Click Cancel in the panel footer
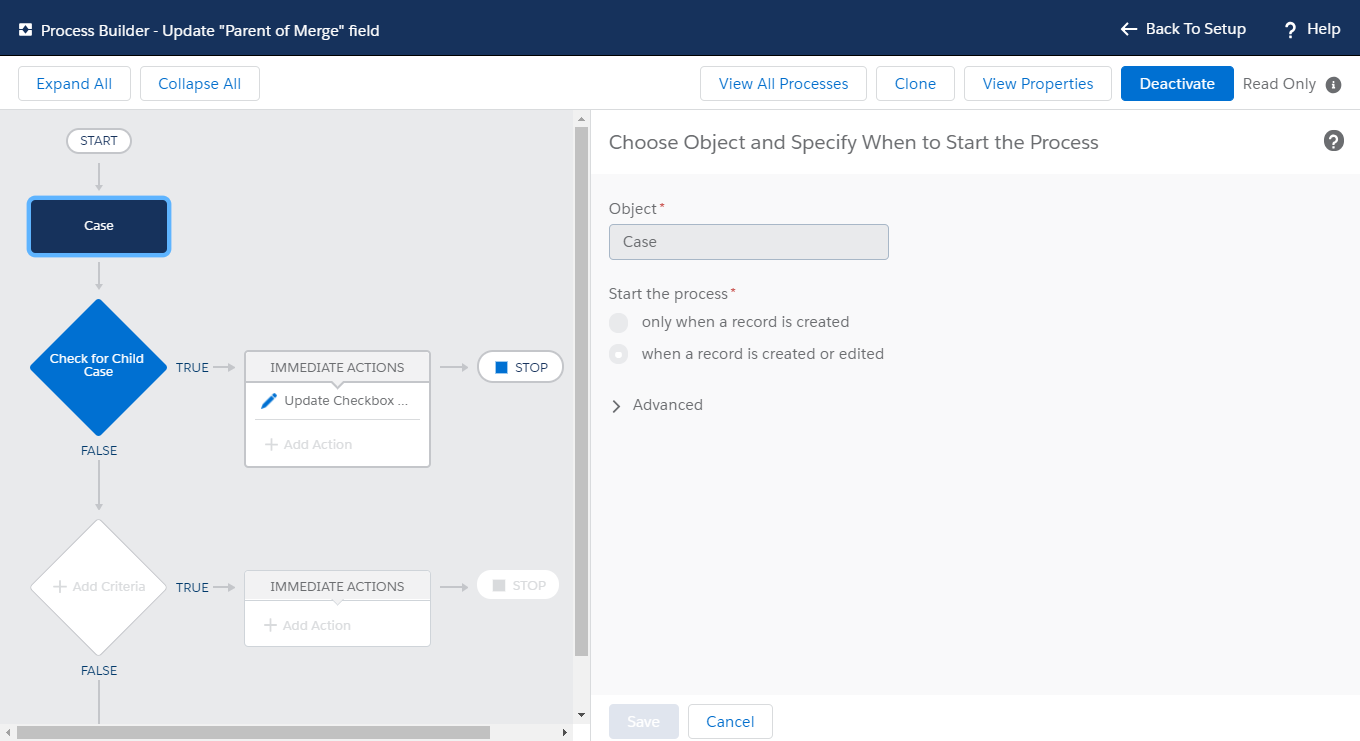The width and height of the screenshot is (1360, 741). [730, 722]
